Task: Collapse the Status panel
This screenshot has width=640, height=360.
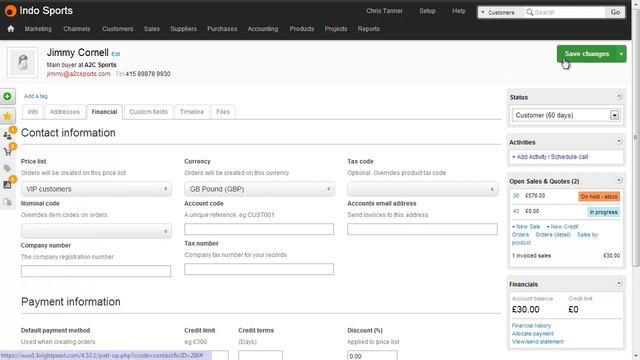Action: pos(619,96)
